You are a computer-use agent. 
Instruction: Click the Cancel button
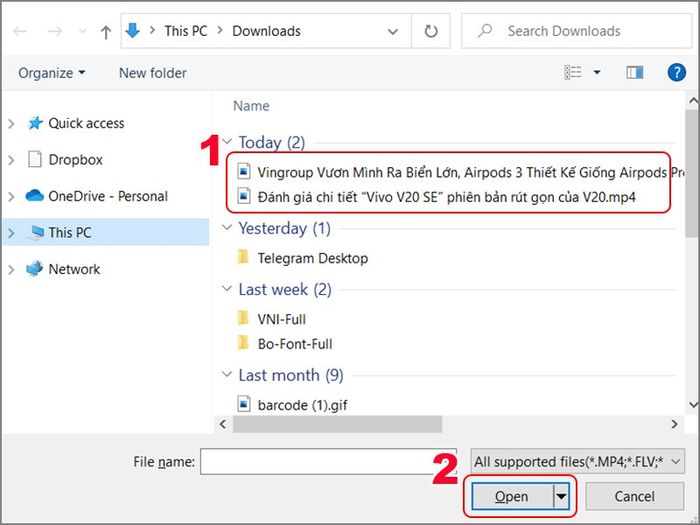coord(634,496)
